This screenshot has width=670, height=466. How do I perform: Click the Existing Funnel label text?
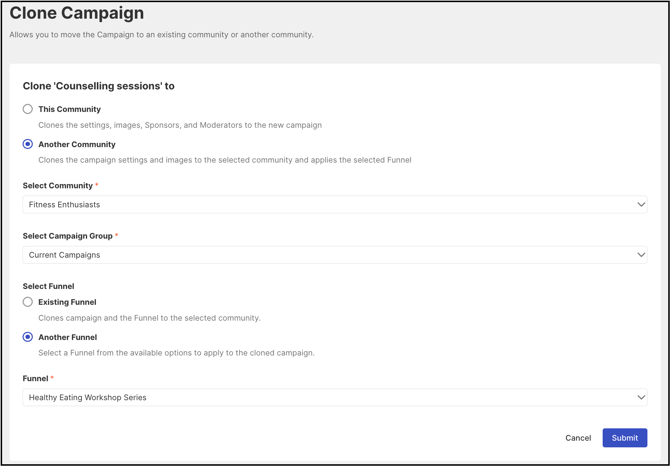67,302
